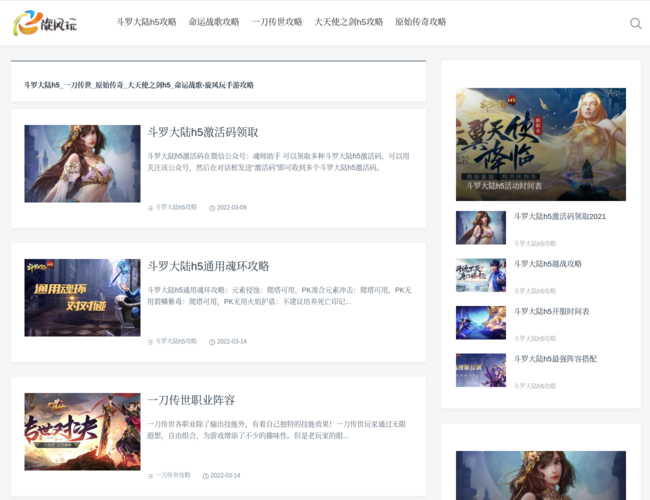
Task: Click the 旋风玩 site logo
Action: (x=45, y=23)
